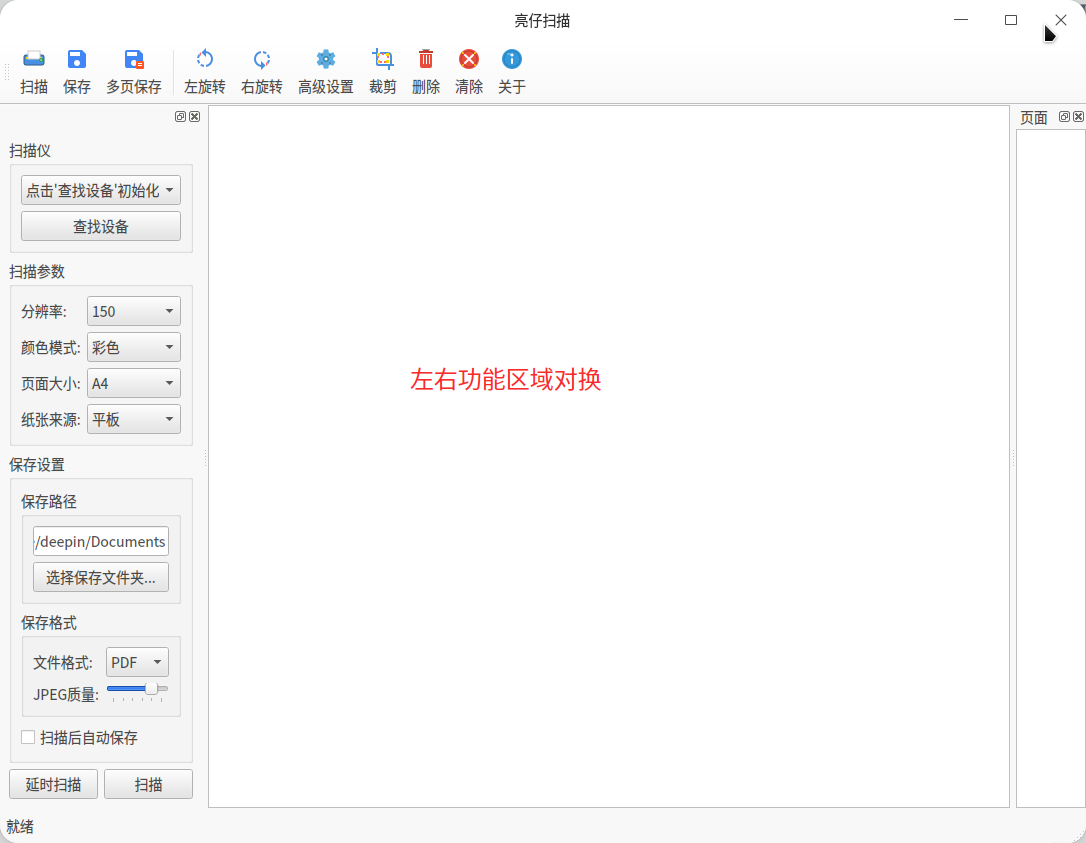Click the 延时扫描 delayed scan button
Image resolution: width=1086 pixels, height=843 pixels.
pos(53,784)
